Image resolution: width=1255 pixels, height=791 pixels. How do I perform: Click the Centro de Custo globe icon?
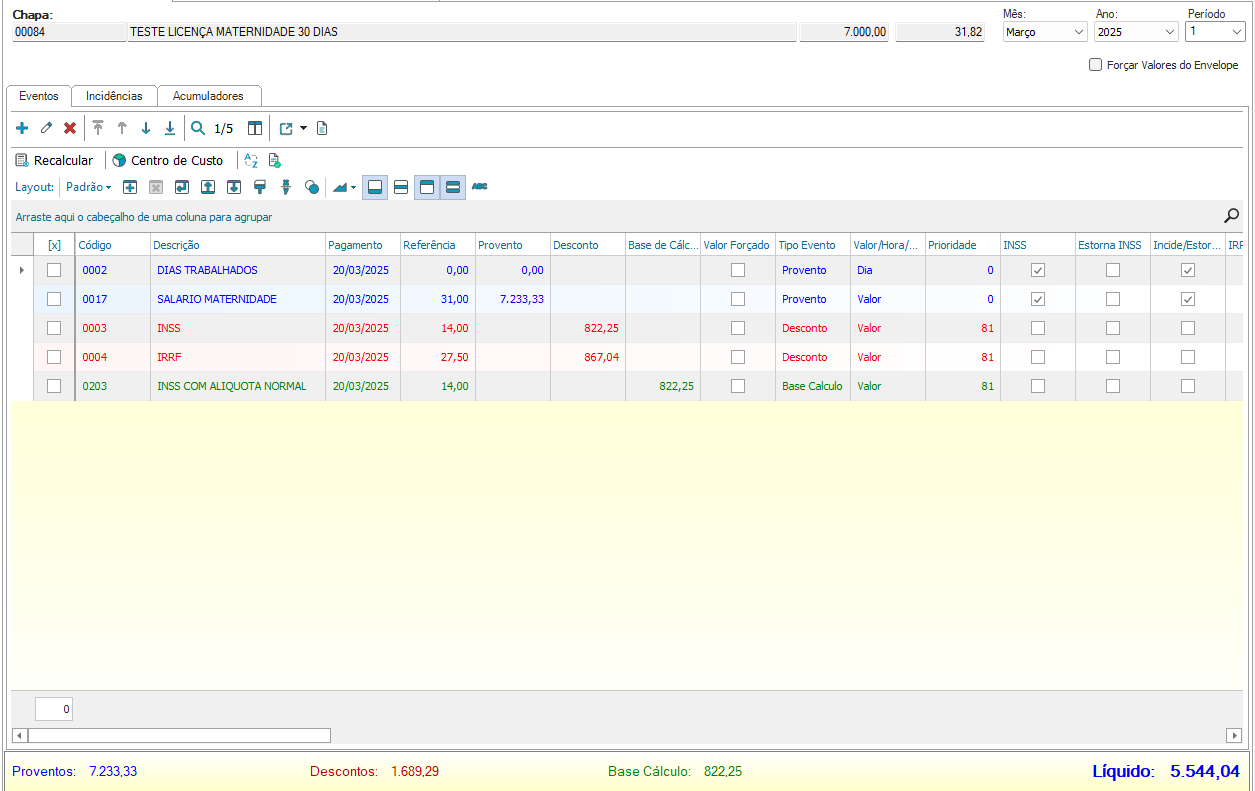pyautogui.click(x=120, y=160)
